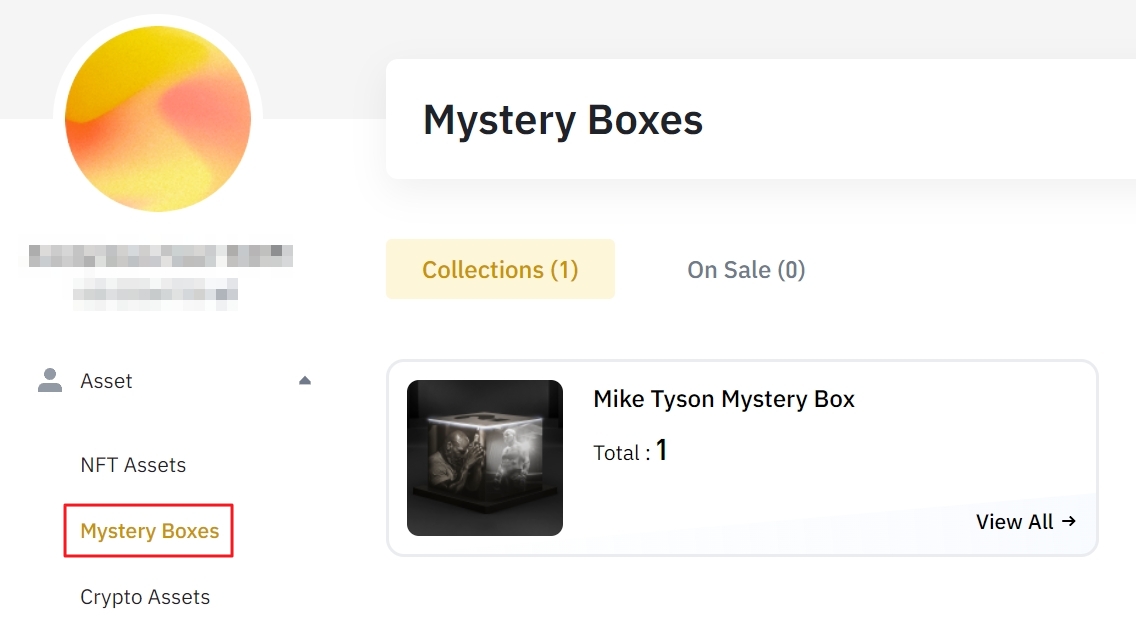Go to Crypto Assets in the sidebar
The width and height of the screenshot is (1136, 633).
(x=145, y=597)
